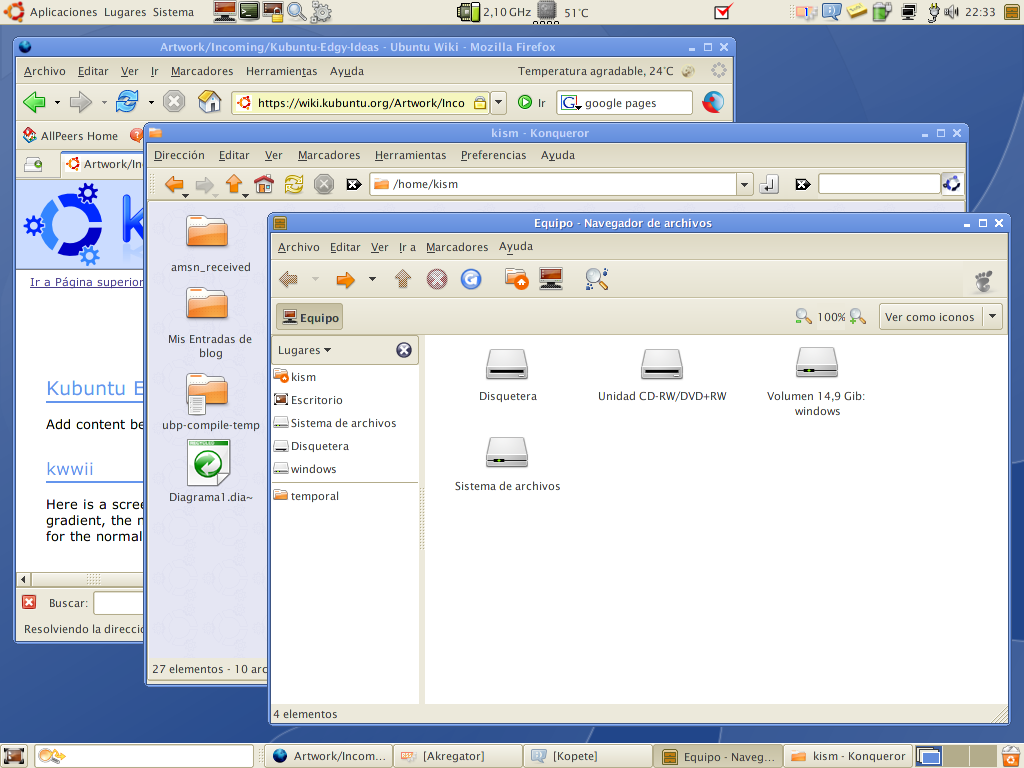
Task: Open 'Ir a' menu in Nautilus
Action: tap(407, 247)
